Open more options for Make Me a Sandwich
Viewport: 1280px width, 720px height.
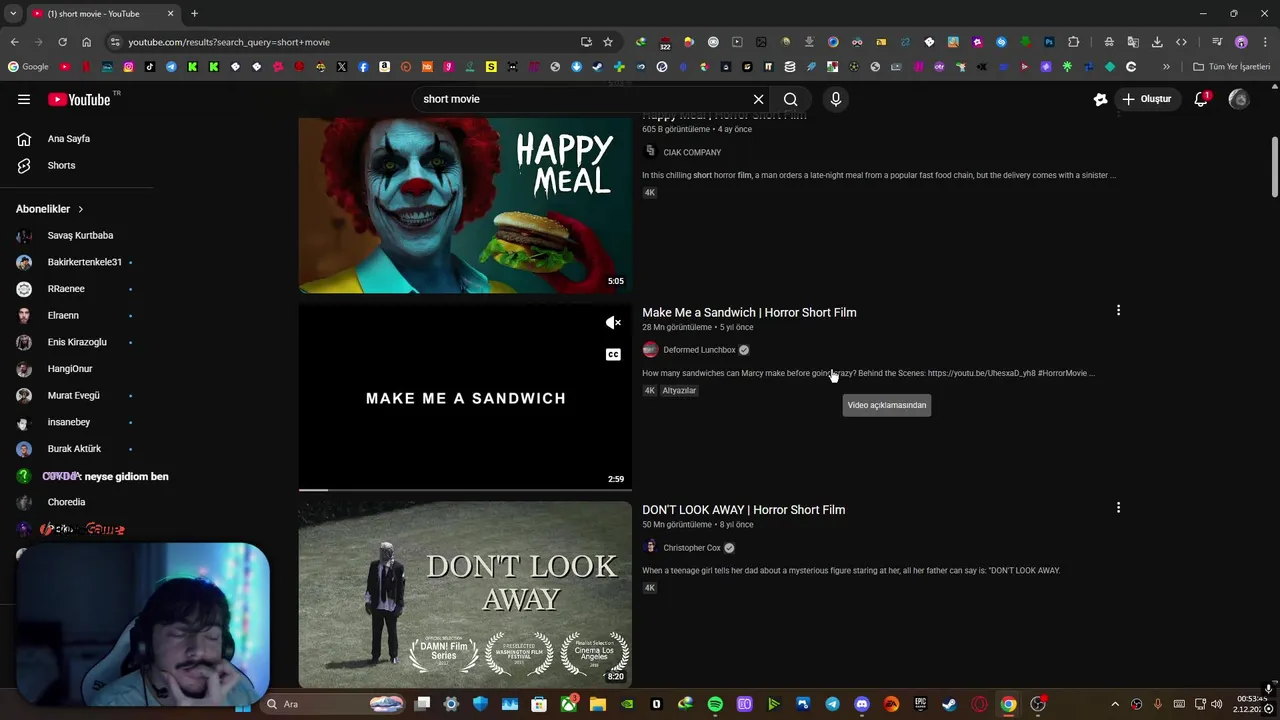1118,311
